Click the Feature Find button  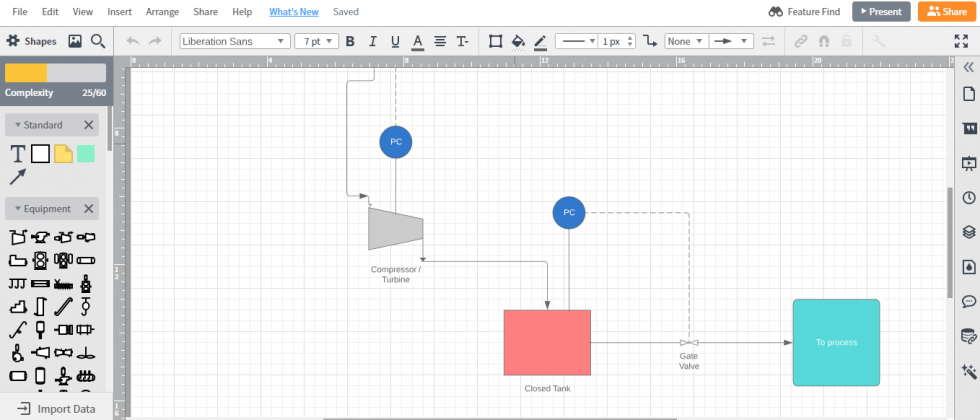tap(806, 12)
